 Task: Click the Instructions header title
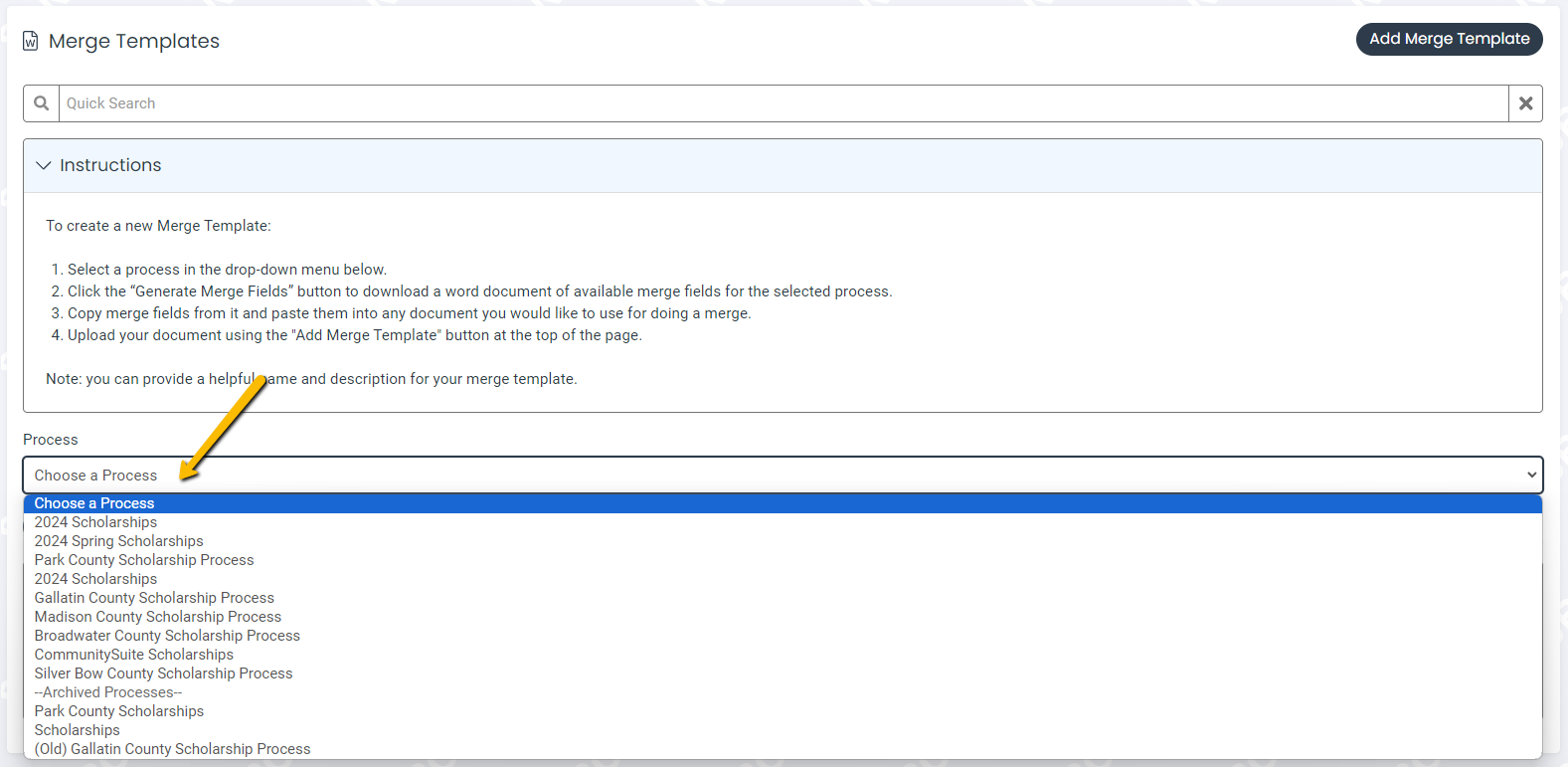coord(110,165)
